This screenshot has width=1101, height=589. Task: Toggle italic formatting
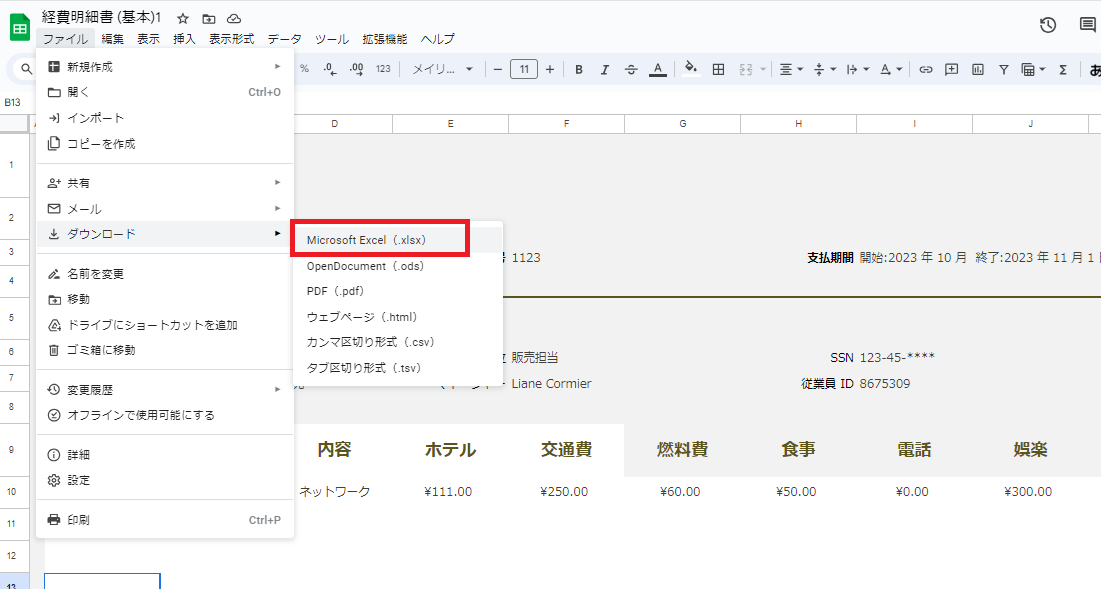[x=604, y=69]
